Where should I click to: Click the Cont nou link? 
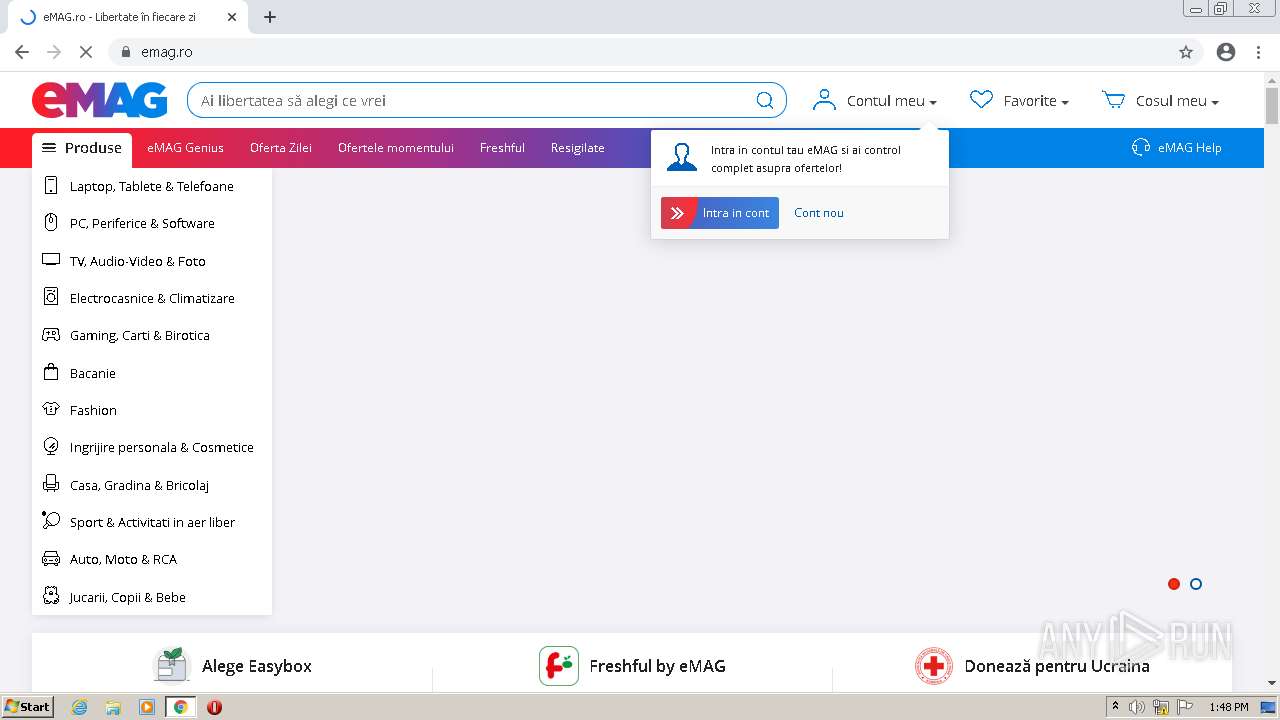(819, 213)
